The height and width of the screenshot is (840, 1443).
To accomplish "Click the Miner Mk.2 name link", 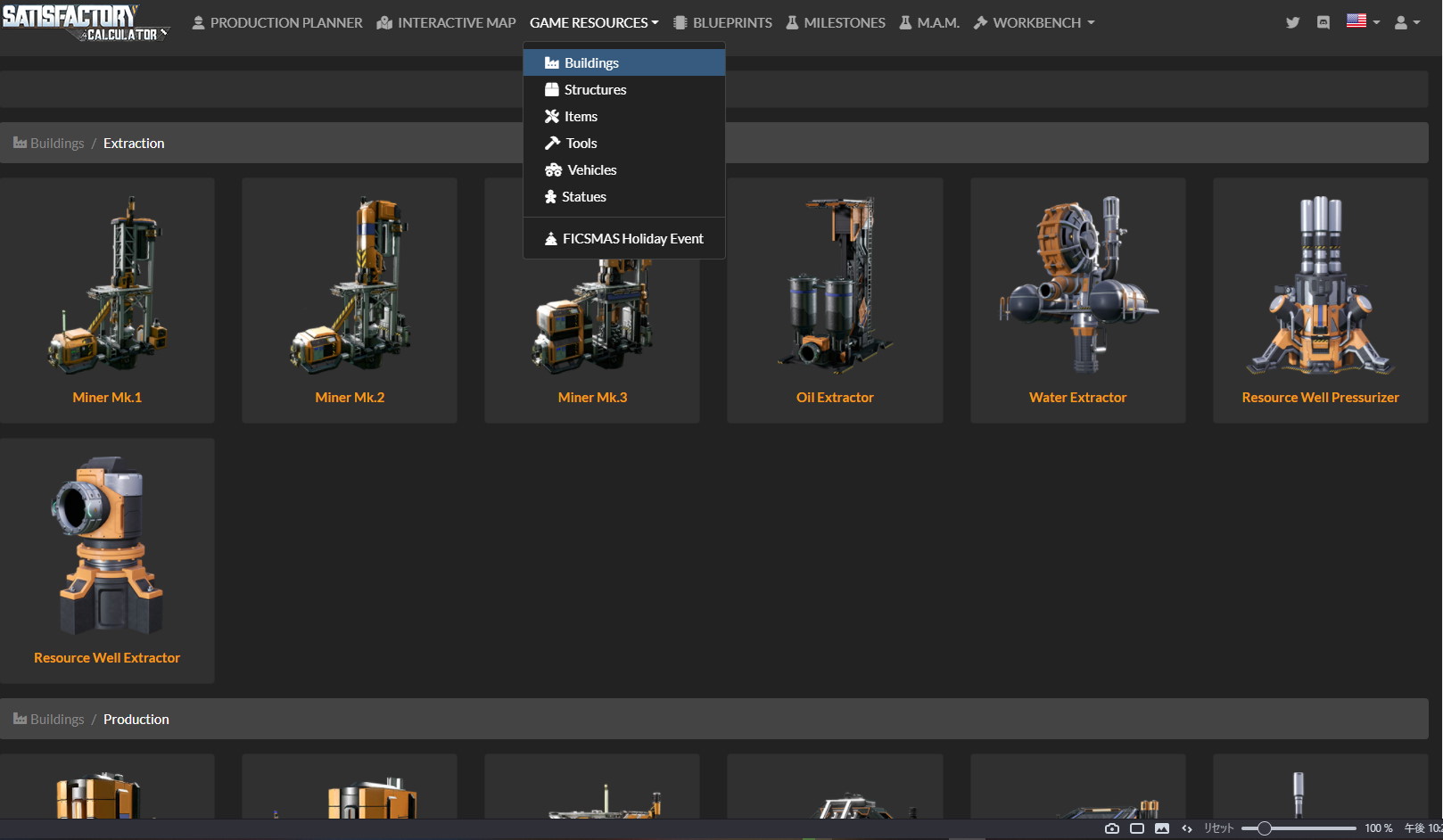I will tap(350, 397).
